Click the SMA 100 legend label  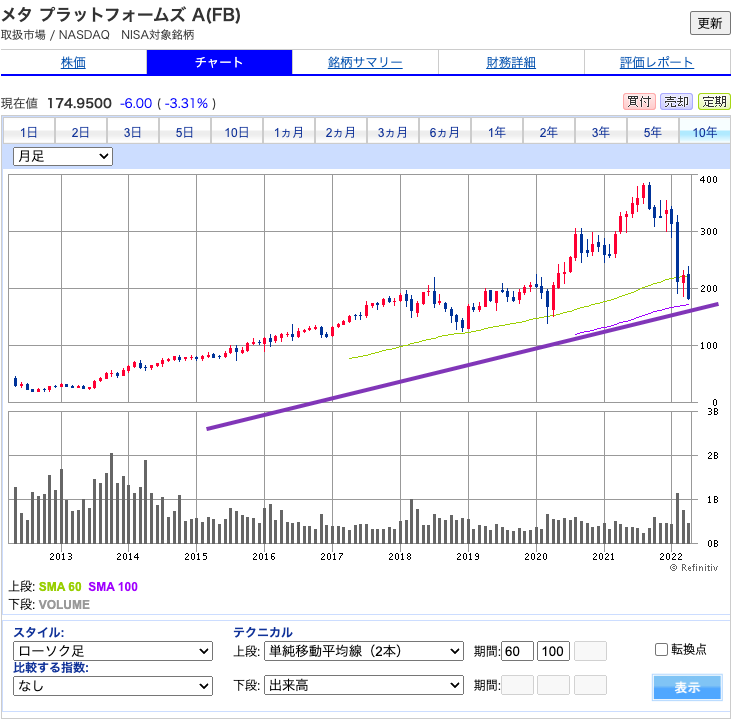point(113,586)
